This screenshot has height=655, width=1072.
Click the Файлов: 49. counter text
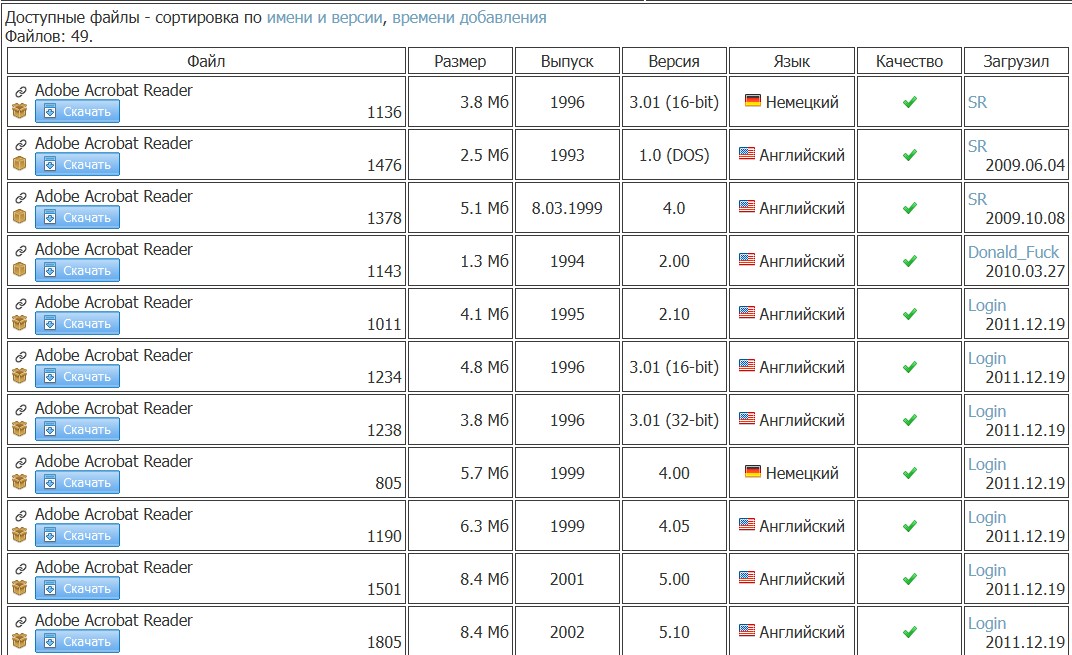point(49,36)
